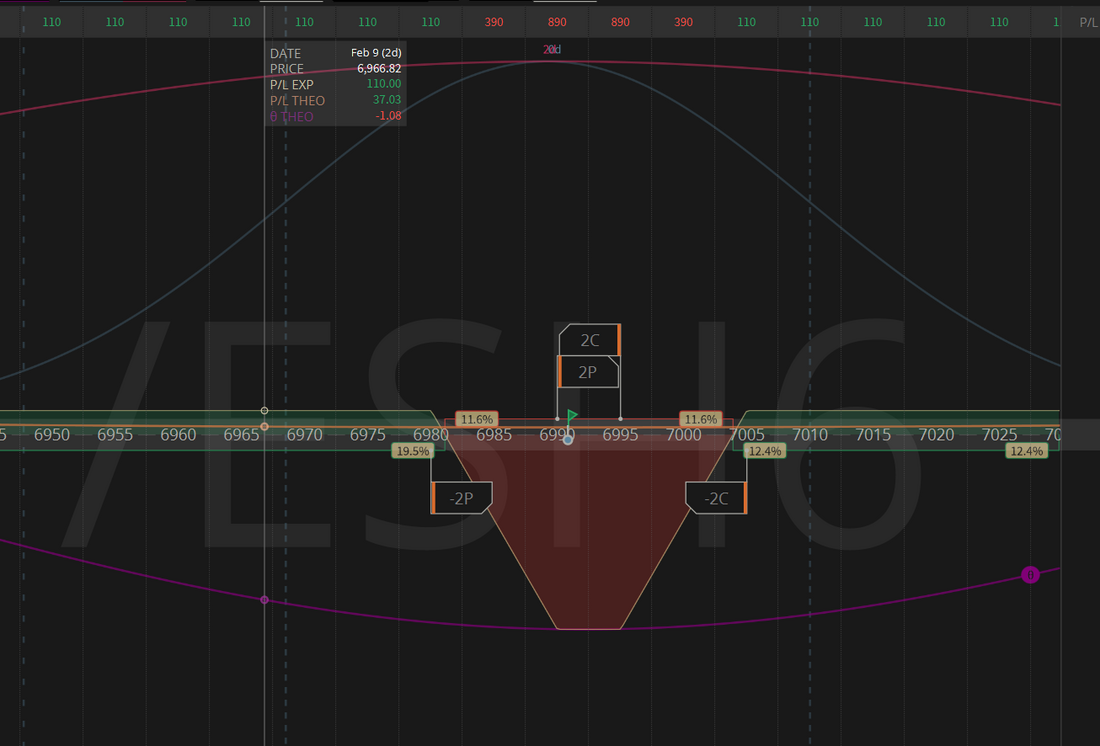This screenshot has height=746, width=1100.
Task: Click the purple crosshair dot on theta curve
Action: 264,600
